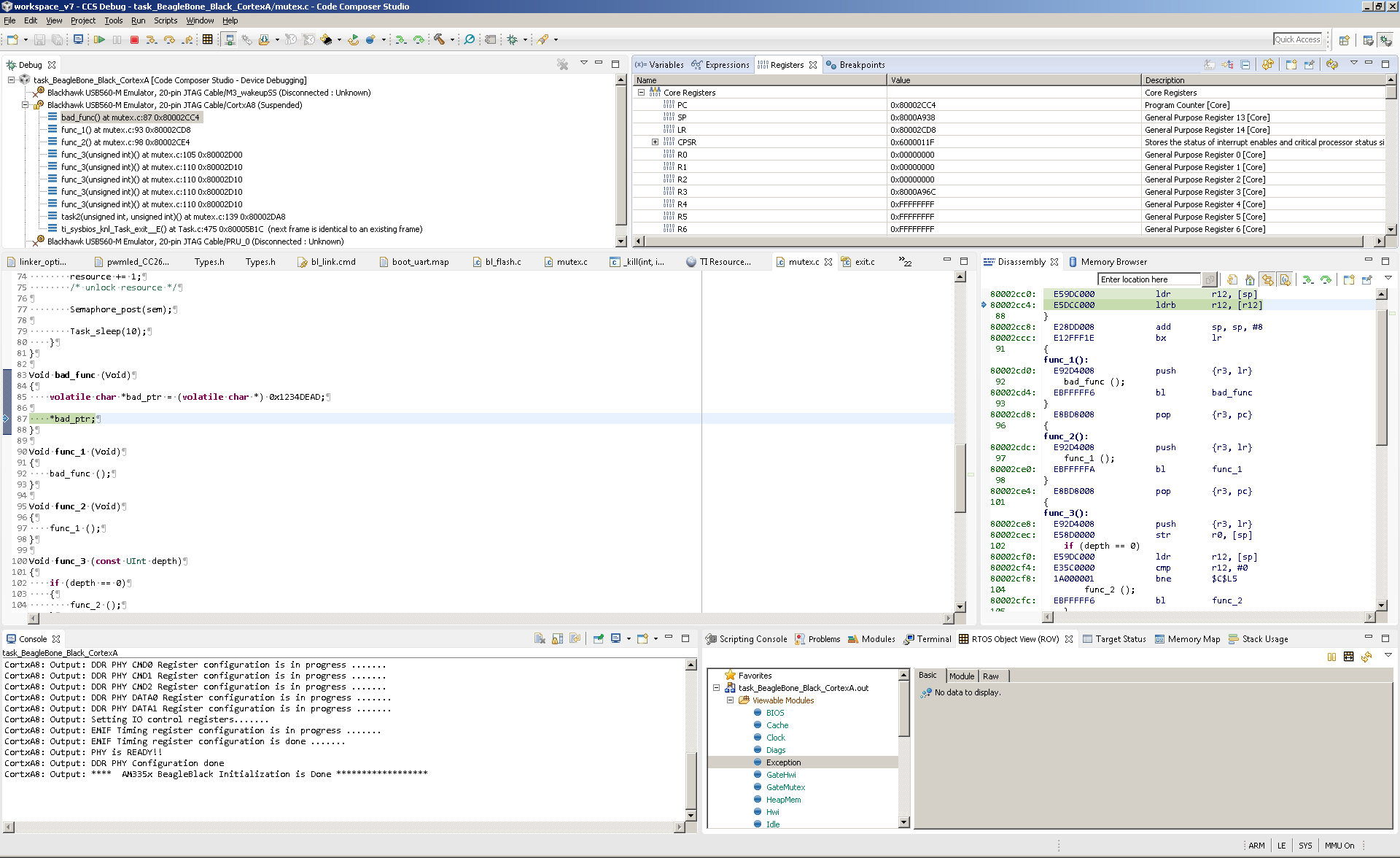
Task: Click the red Terminate button
Action: (x=134, y=39)
